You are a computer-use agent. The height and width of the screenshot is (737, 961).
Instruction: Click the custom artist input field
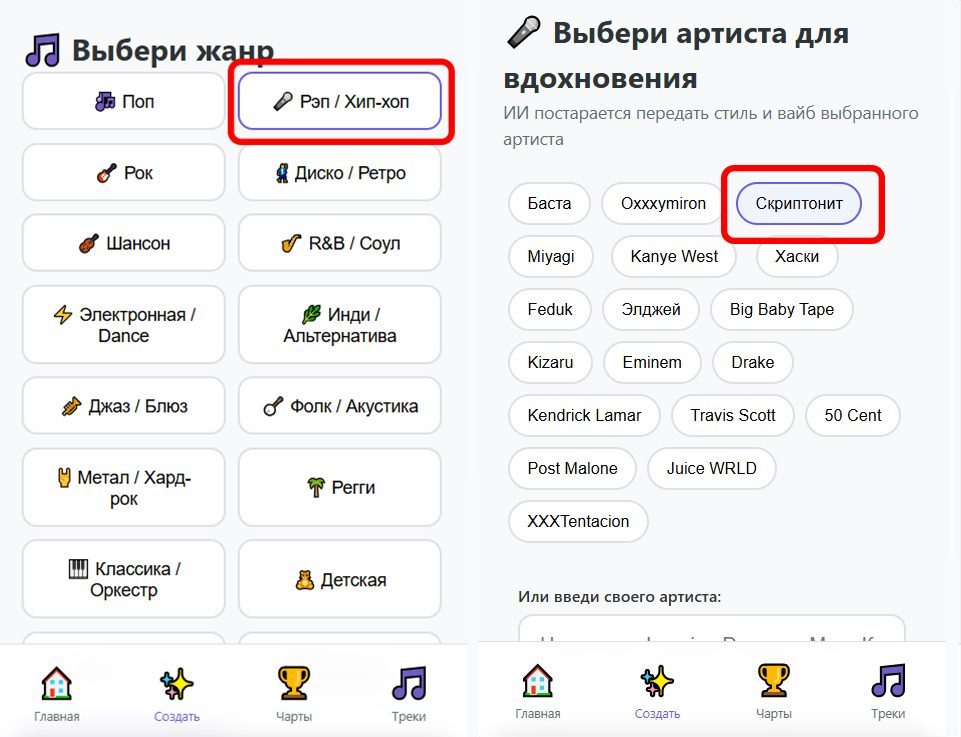710,632
